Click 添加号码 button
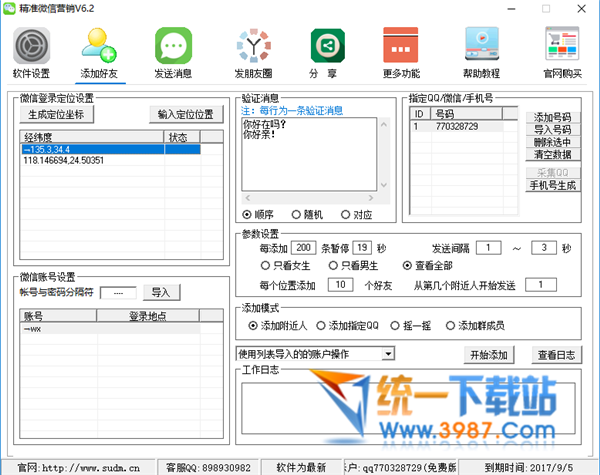 tap(553, 117)
